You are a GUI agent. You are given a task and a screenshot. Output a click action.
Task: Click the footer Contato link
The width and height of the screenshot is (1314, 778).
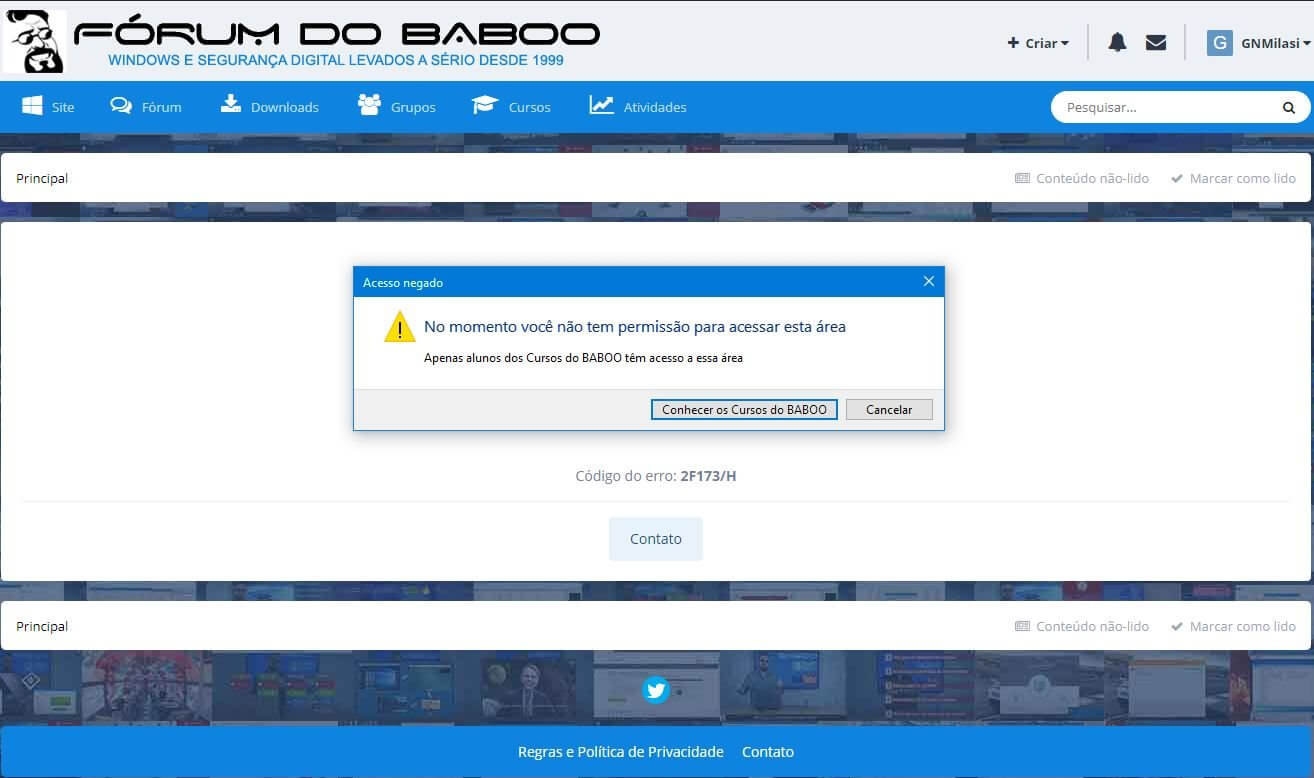tap(768, 752)
